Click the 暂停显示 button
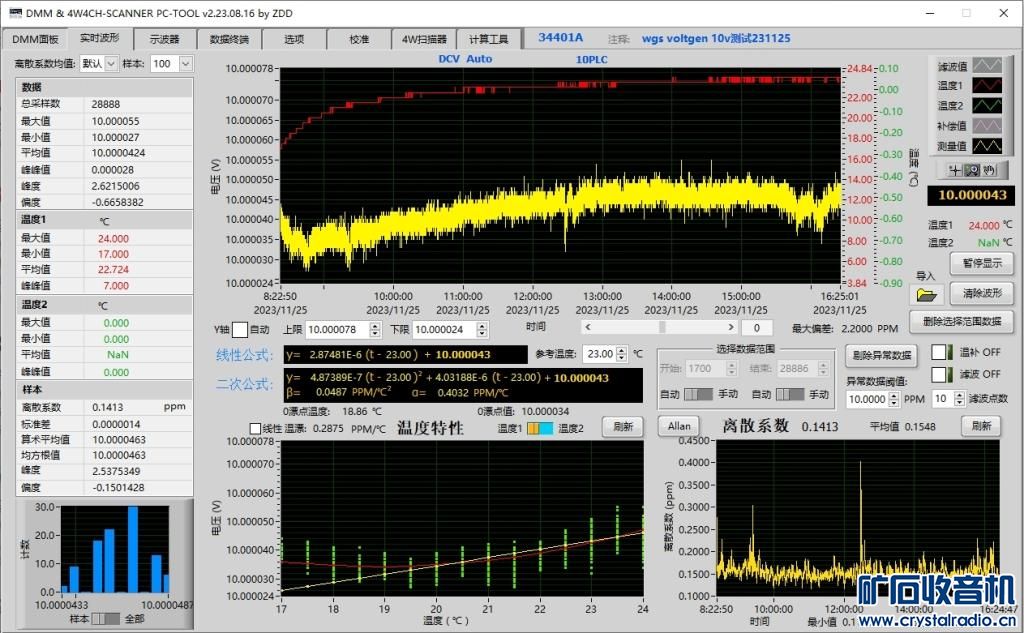Image resolution: width=1024 pixels, height=633 pixels. 981,264
